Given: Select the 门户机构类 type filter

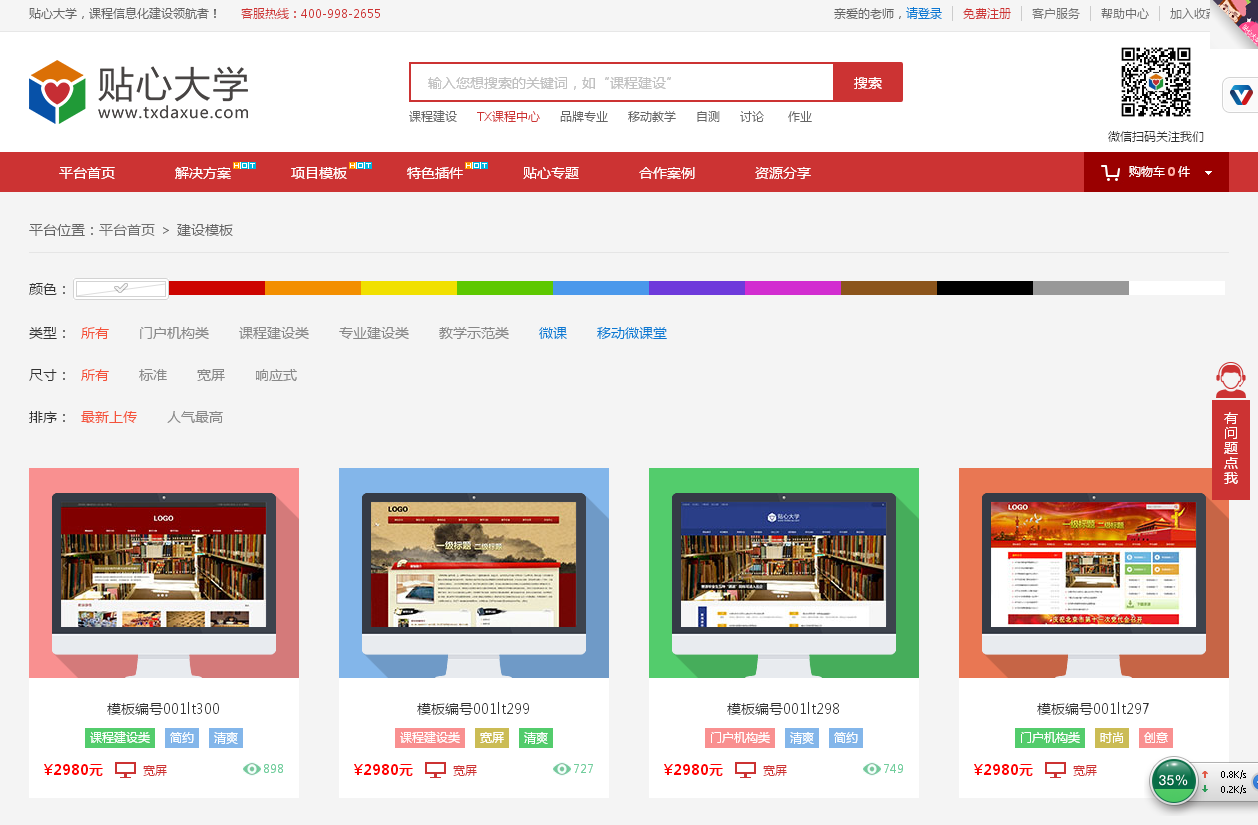Looking at the screenshot, I should [x=174, y=334].
